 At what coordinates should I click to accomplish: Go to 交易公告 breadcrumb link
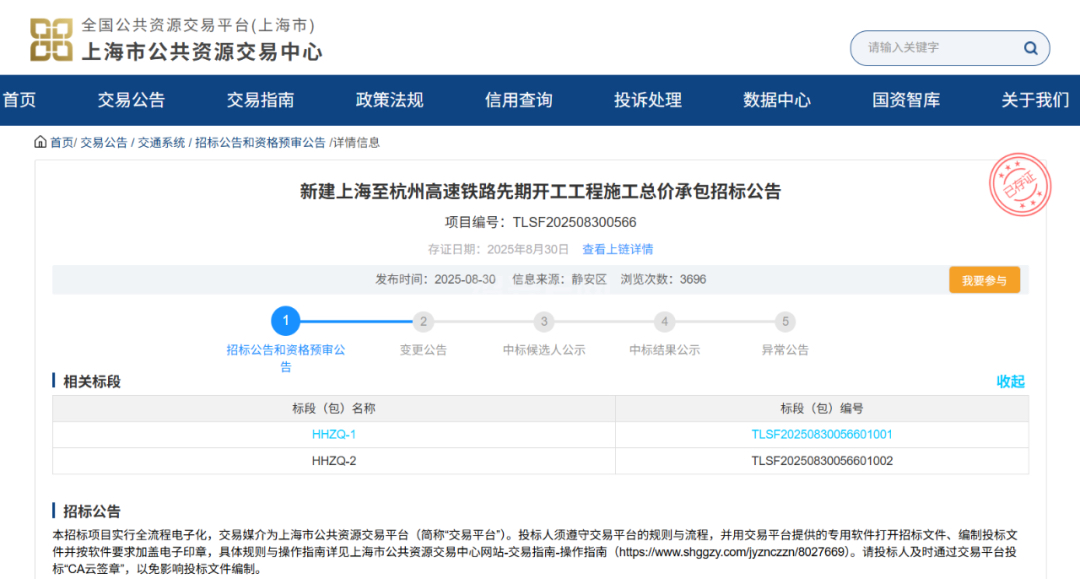pyautogui.click(x=104, y=143)
